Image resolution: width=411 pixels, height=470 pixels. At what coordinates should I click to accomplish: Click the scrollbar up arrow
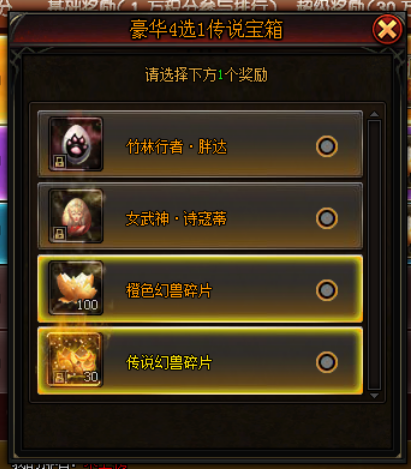(374, 114)
